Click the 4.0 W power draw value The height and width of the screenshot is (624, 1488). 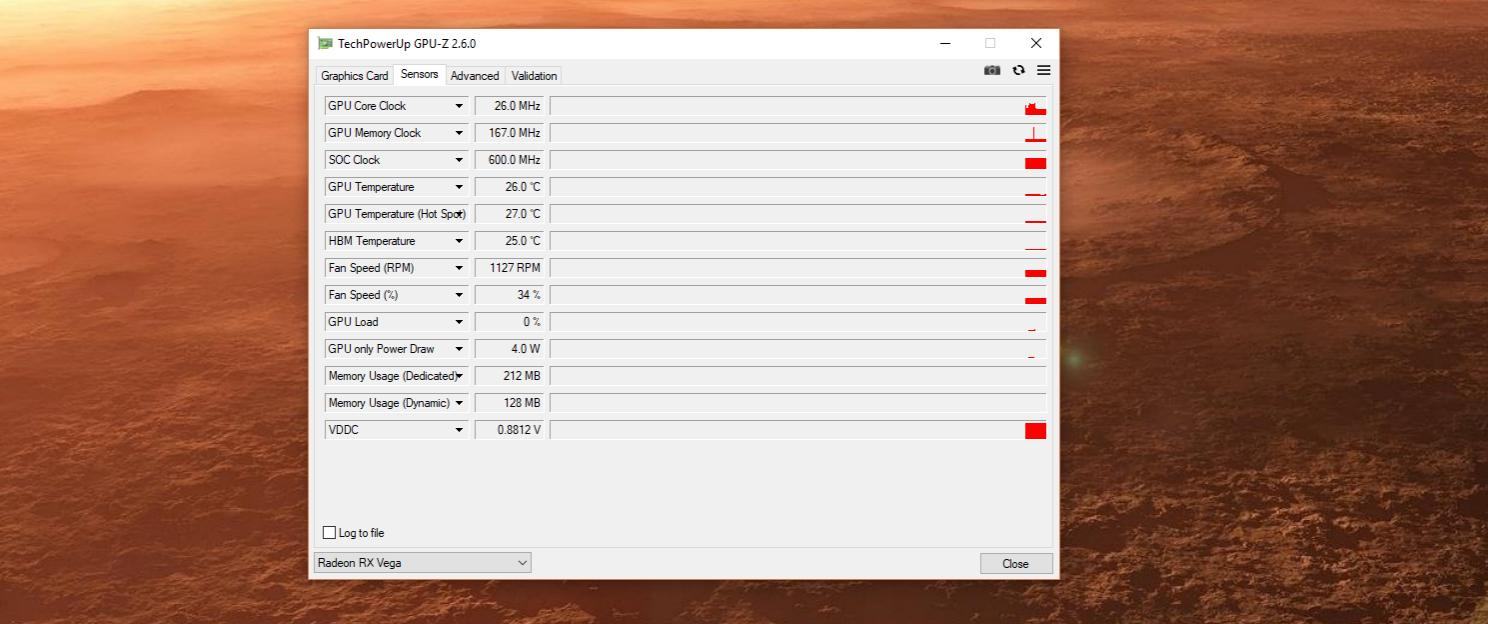[x=509, y=349]
